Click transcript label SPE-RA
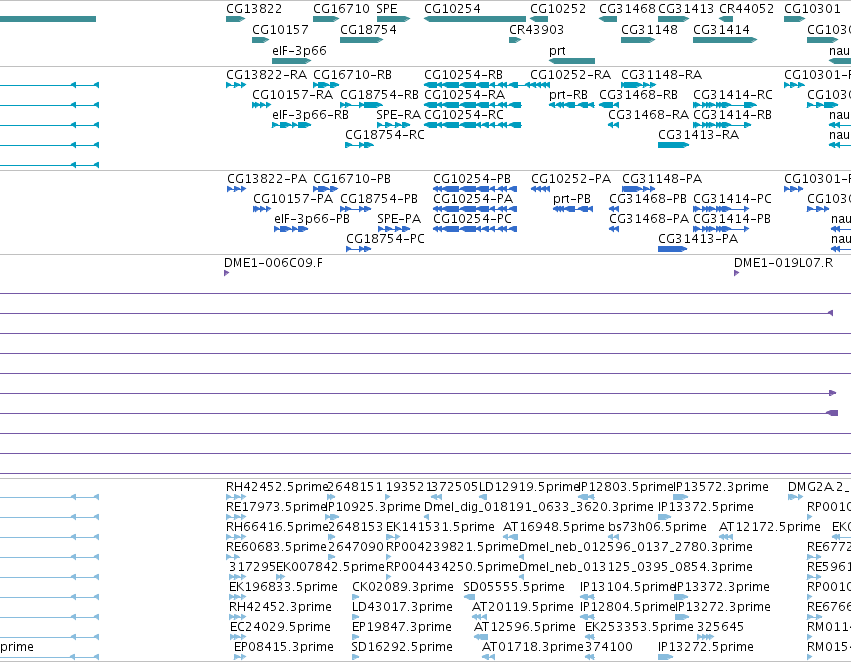 click(x=398, y=114)
